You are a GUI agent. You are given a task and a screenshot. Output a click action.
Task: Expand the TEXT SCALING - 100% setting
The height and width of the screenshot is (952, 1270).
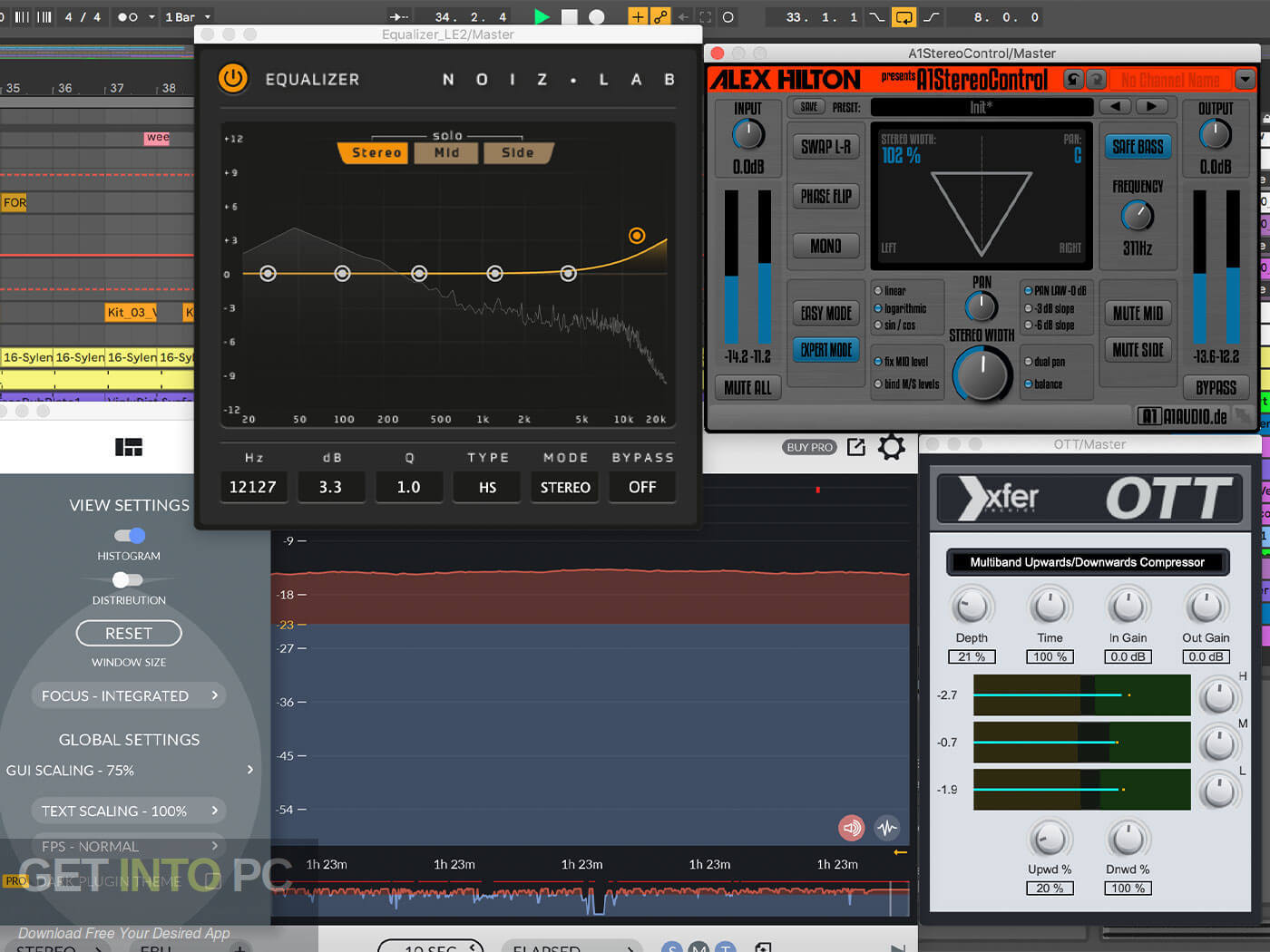pos(129,811)
